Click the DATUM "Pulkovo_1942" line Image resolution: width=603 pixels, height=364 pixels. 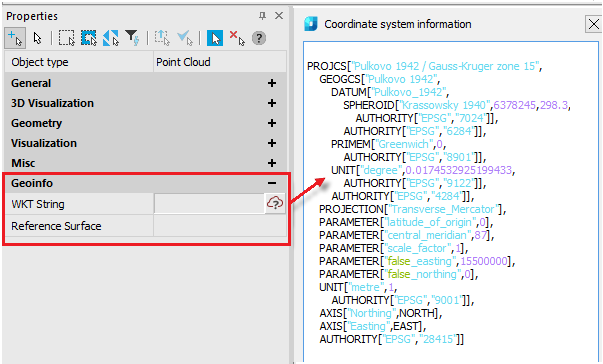pos(390,92)
